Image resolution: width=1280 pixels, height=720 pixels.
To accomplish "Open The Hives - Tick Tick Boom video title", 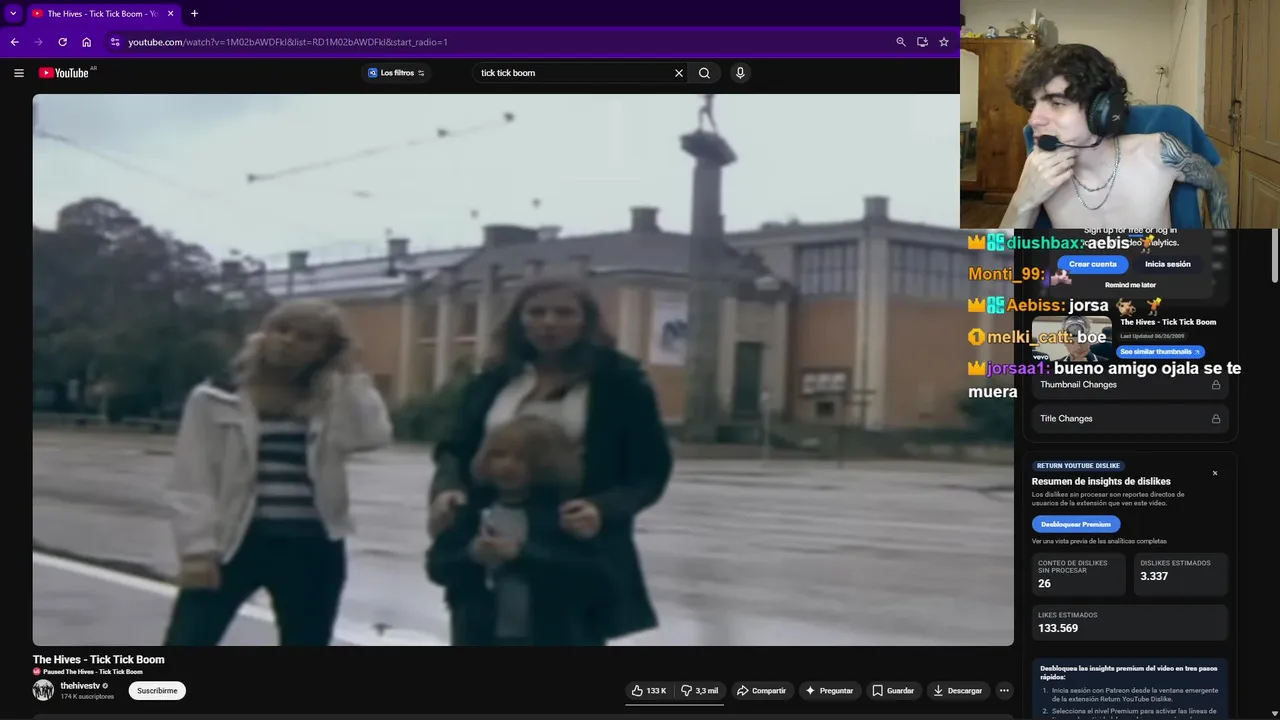I will (x=98, y=659).
